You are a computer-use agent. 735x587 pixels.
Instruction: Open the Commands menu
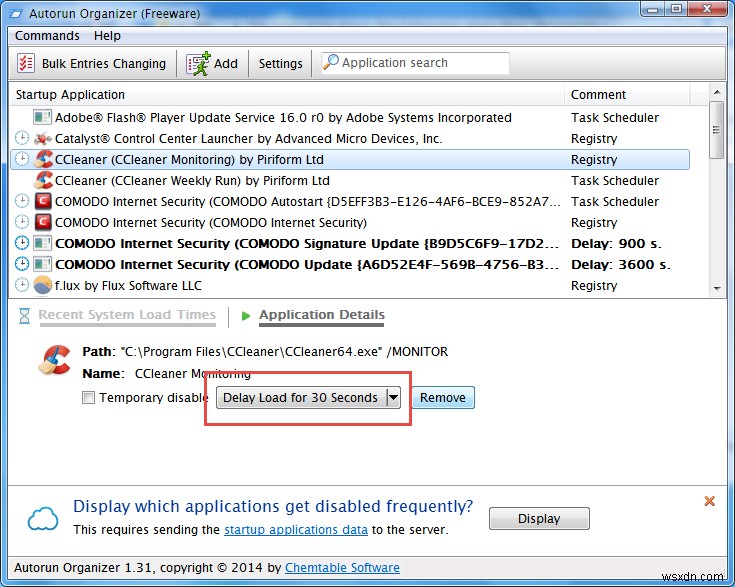(47, 36)
